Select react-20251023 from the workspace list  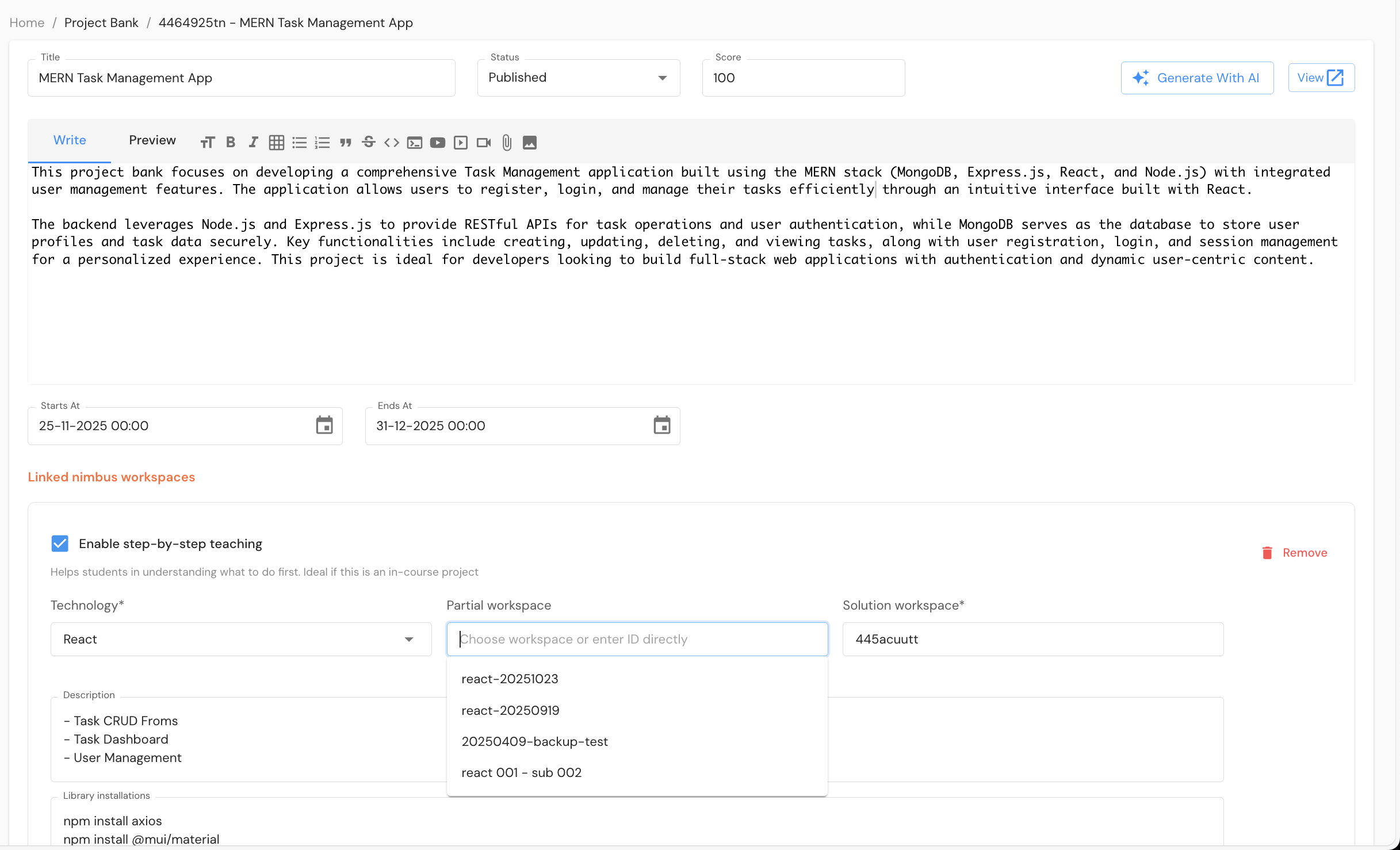[510, 679]
